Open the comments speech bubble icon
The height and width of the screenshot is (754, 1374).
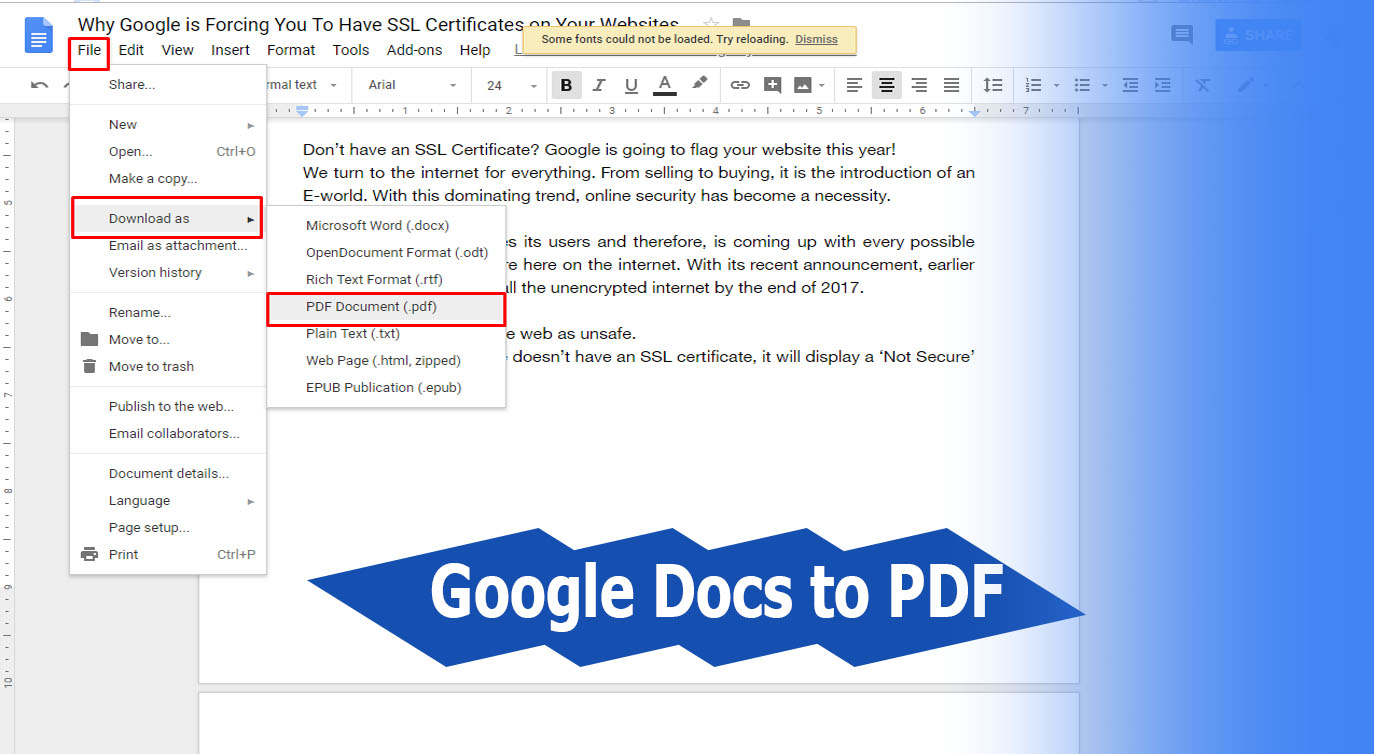[1182, 35]
